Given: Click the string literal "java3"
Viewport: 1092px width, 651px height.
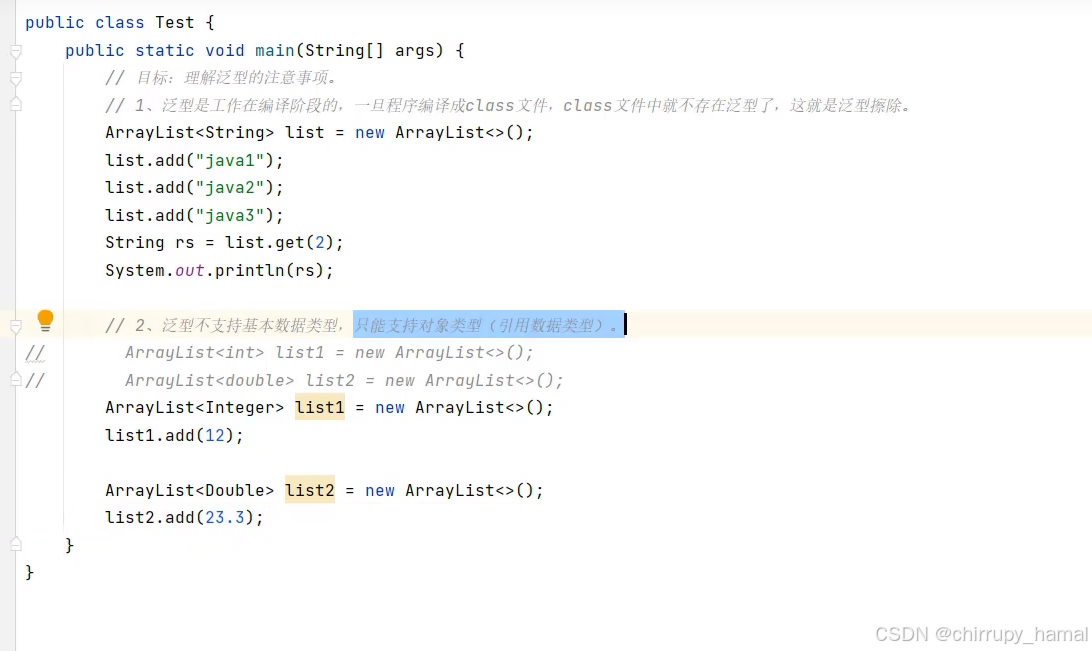Looking at the screenshot, I should 229,215.
